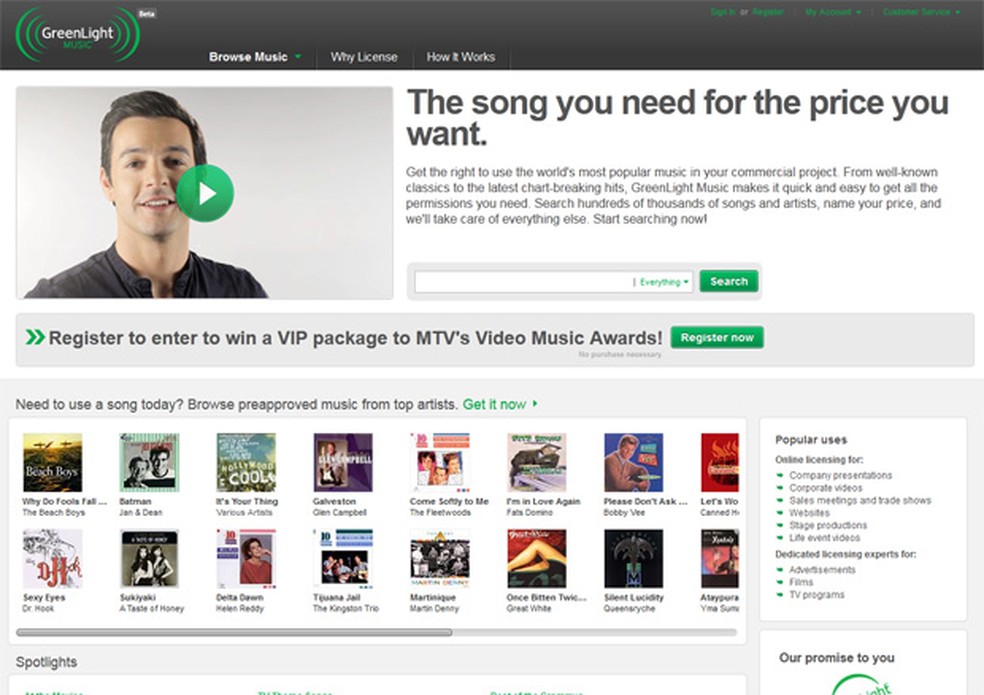
Task: Click the Sign In link
Action: (723, 12)
